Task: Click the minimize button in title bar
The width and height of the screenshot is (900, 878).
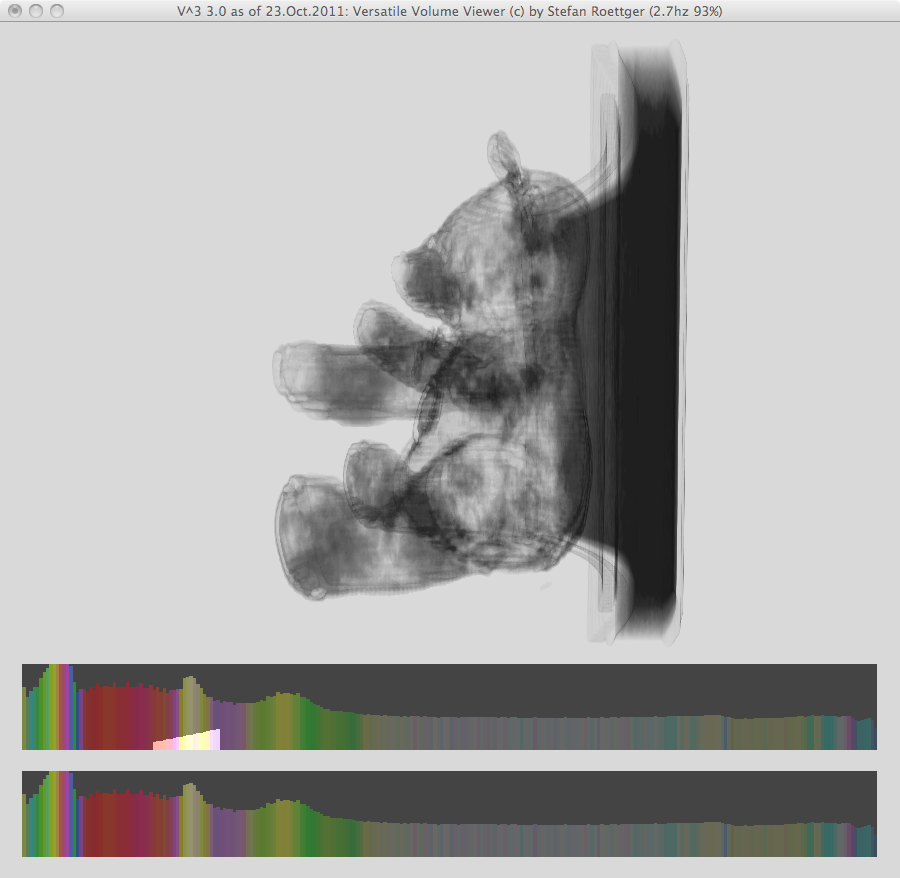Action: point(36,11)
